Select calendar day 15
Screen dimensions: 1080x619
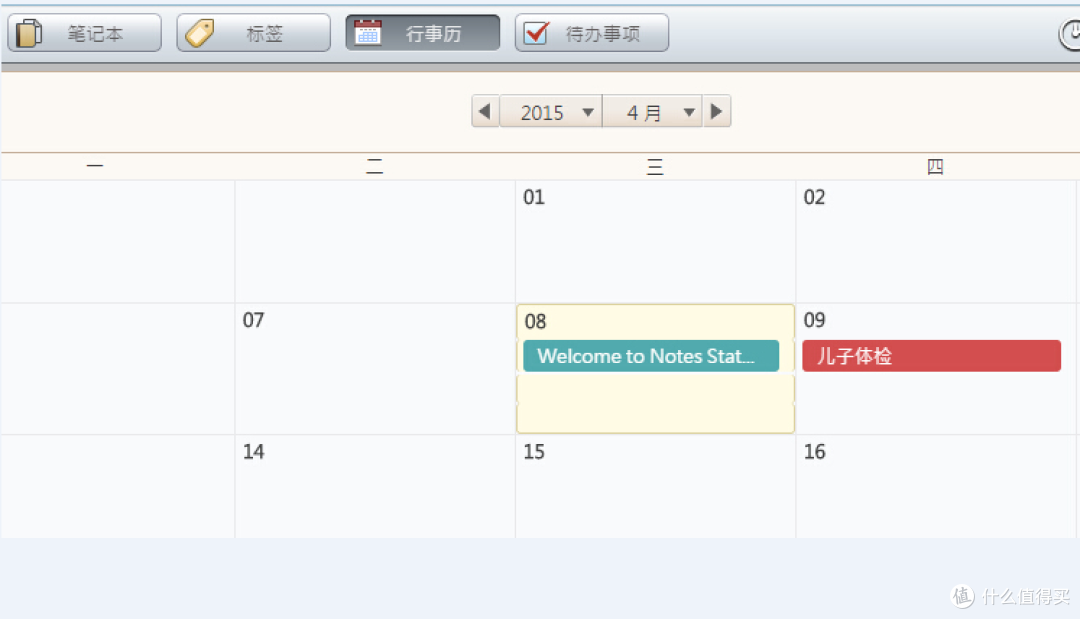pos(655,487)
